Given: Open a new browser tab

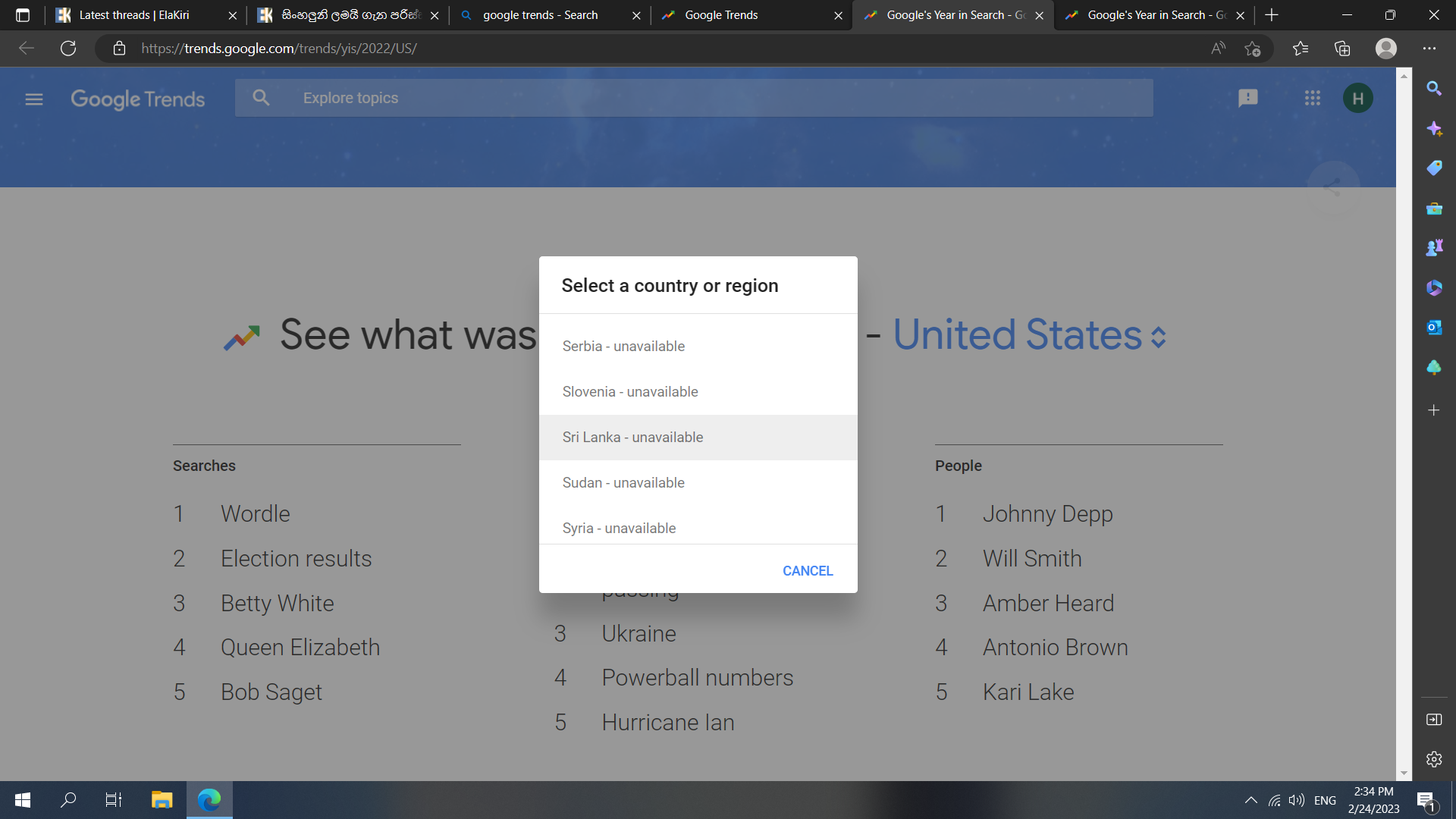Looking at the screenshot, I should point(1272,15).
